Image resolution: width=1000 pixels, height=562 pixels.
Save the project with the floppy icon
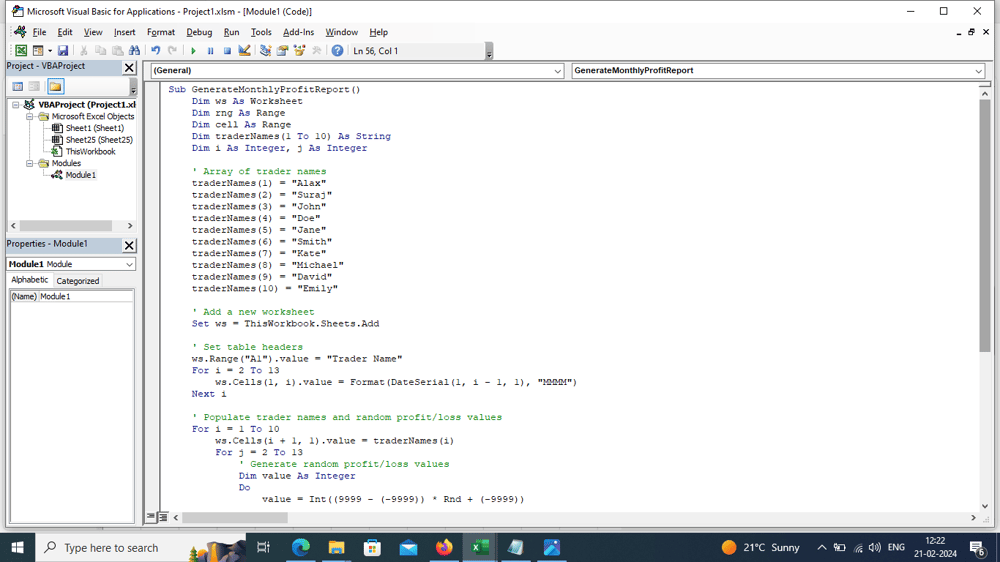pos(62,50)
